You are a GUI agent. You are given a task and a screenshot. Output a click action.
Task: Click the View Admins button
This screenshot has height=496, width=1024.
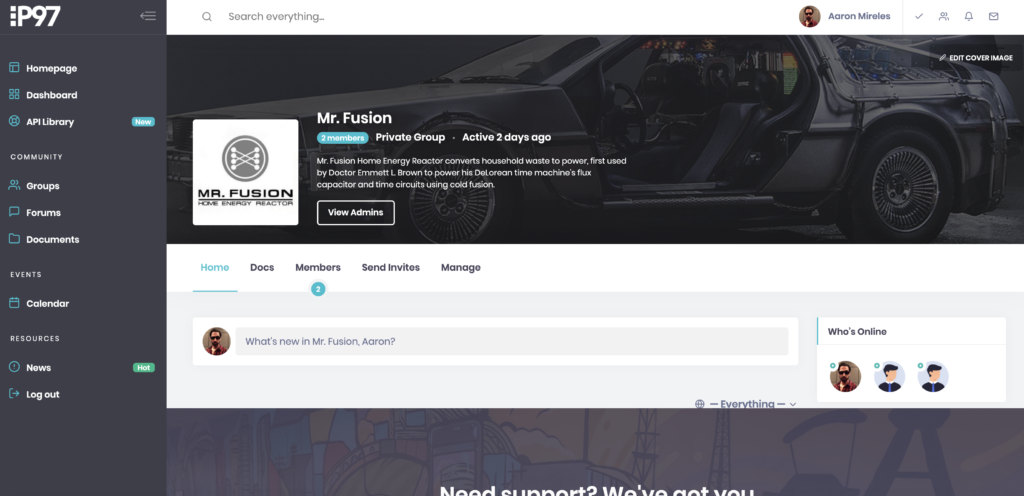click(x=356, y=213)
